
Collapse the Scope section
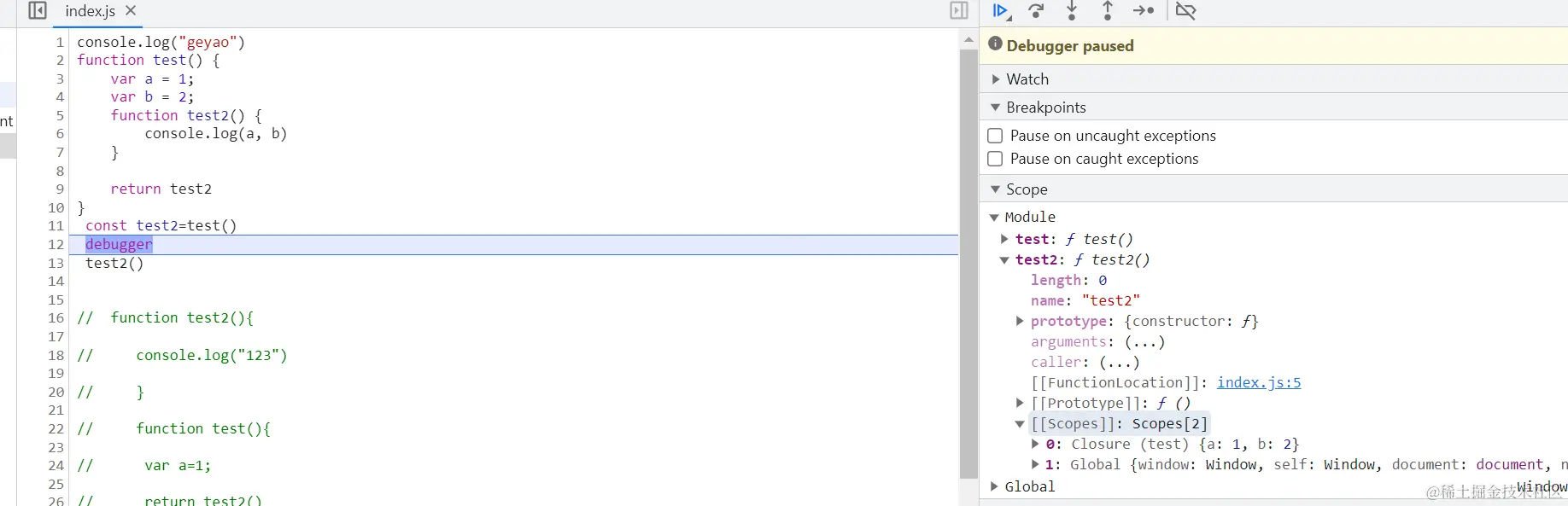[x=996, y=189]
